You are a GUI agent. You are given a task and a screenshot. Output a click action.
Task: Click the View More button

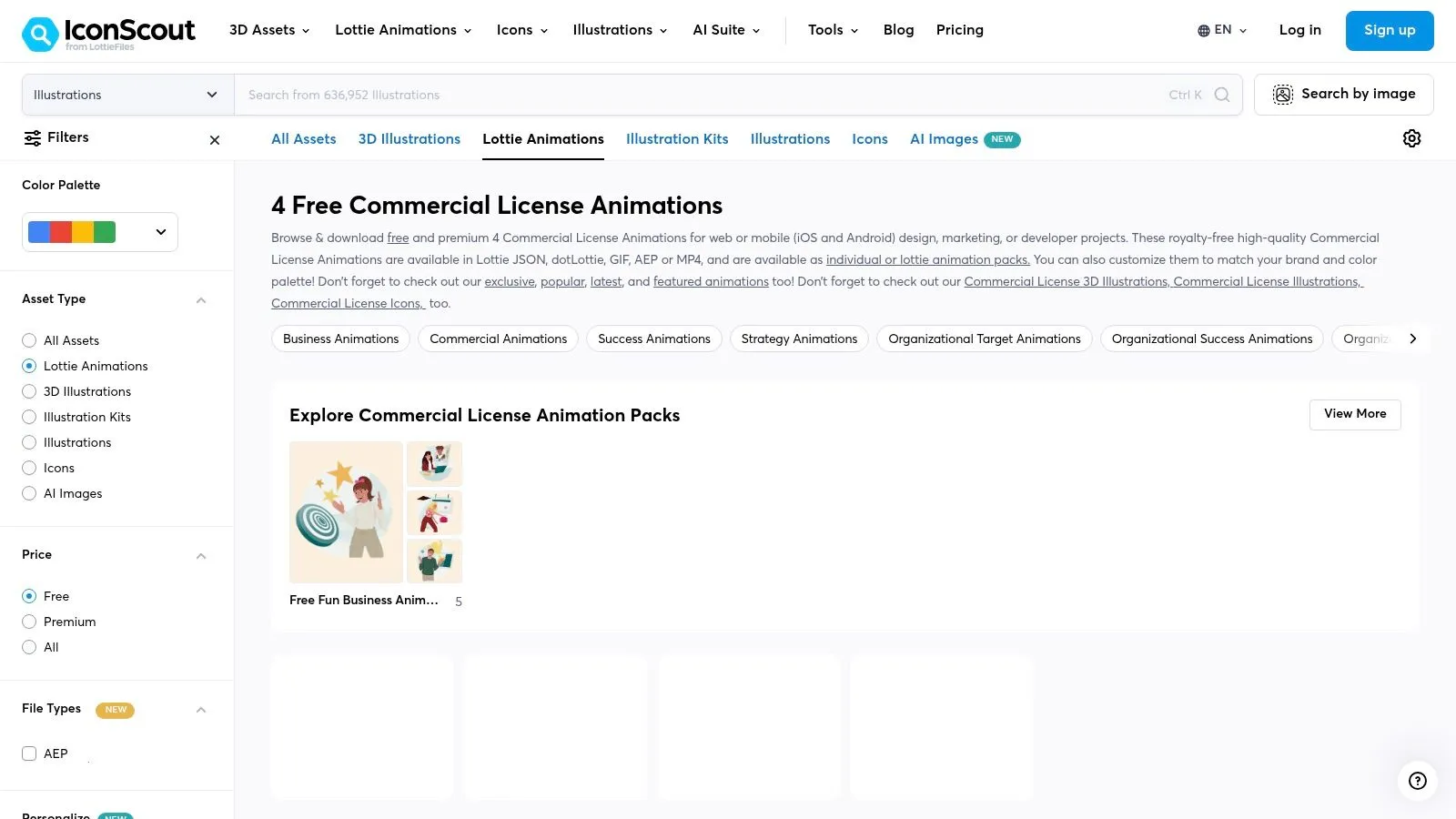pos(1354,414)
